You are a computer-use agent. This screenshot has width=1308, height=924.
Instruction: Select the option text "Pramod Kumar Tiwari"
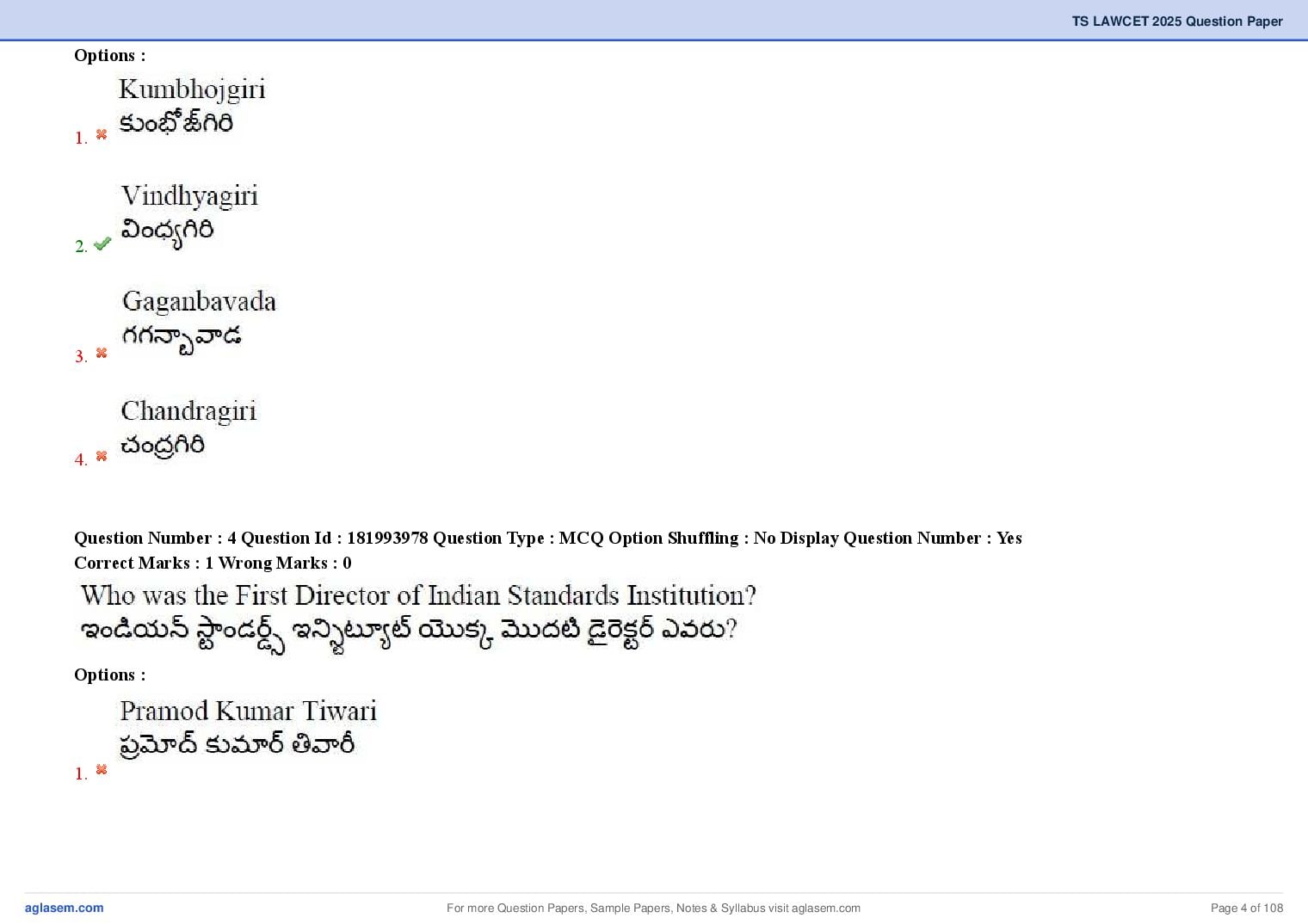[248, 711]
